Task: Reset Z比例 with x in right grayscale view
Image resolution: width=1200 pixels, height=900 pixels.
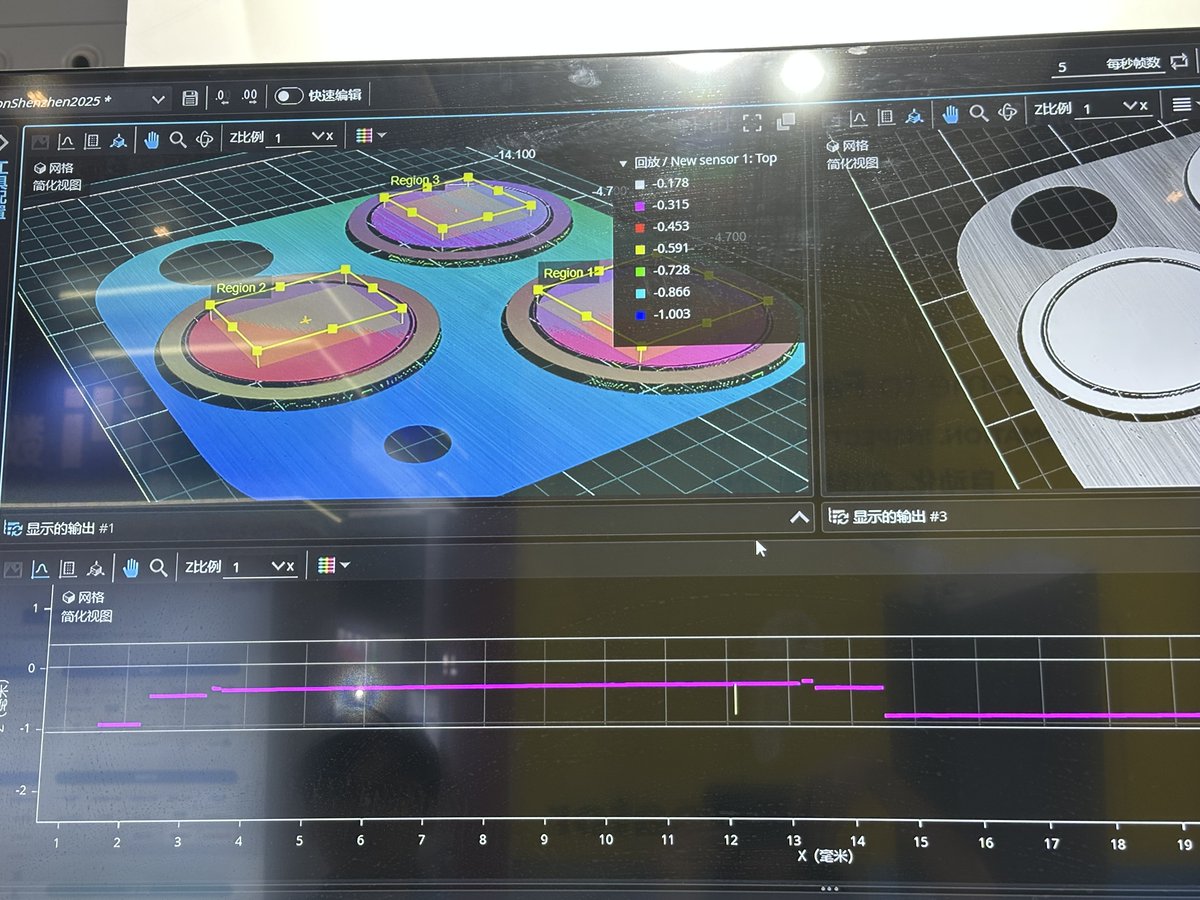Action: (1144, 106)
